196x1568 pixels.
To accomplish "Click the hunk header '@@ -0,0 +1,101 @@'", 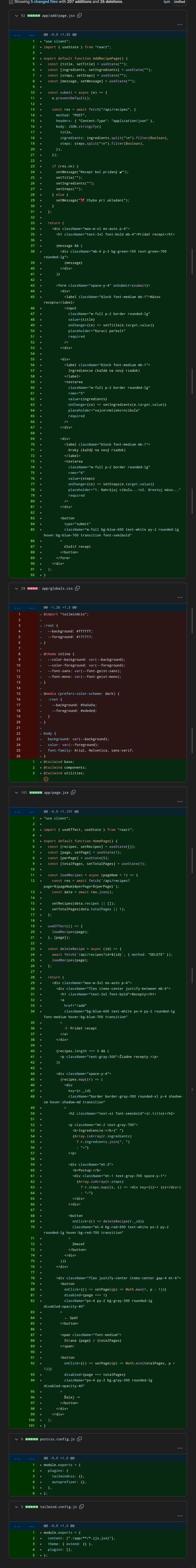I will (61, 811).
